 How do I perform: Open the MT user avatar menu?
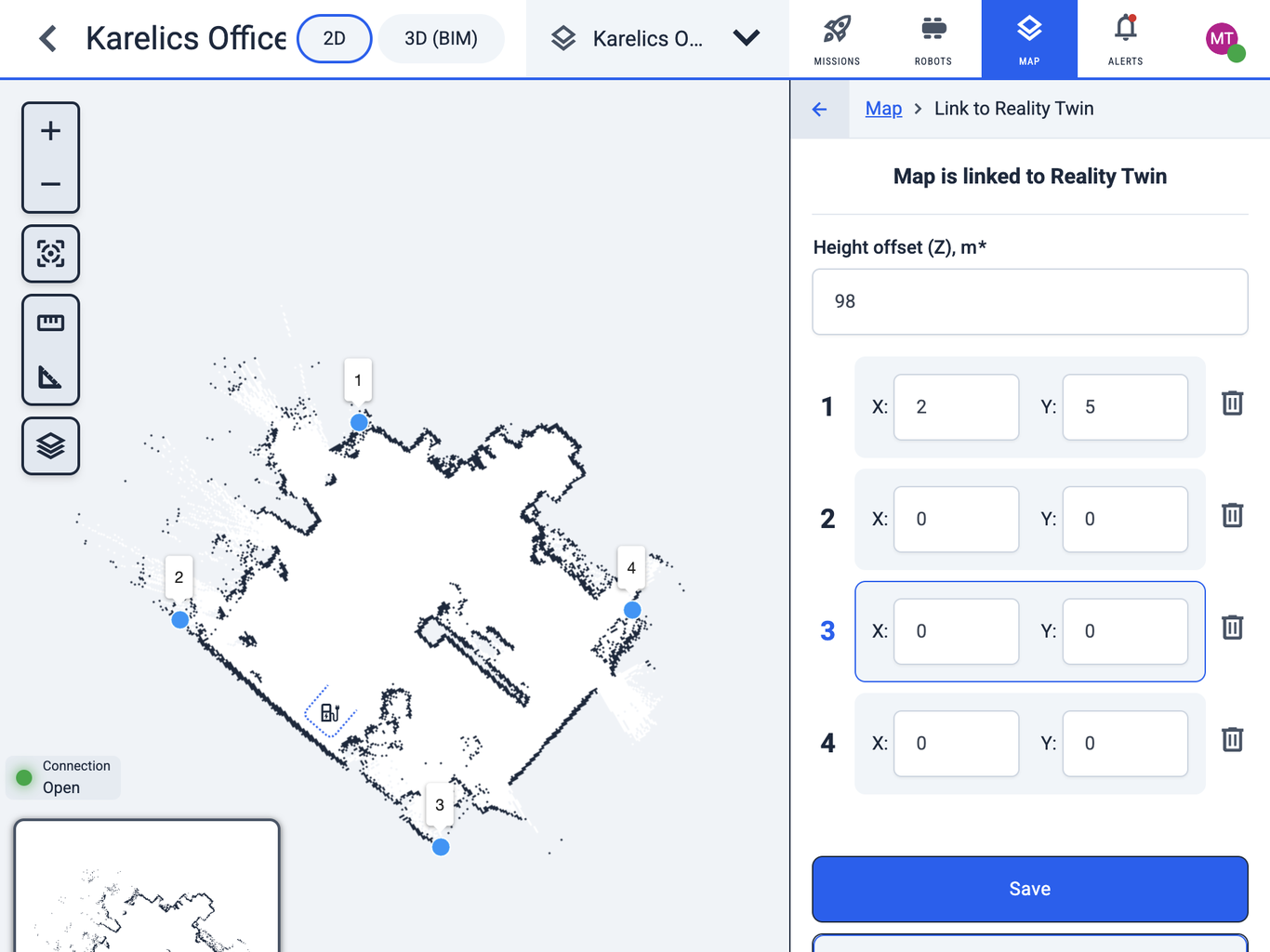pyautogui.click(x=1224, y=40)
